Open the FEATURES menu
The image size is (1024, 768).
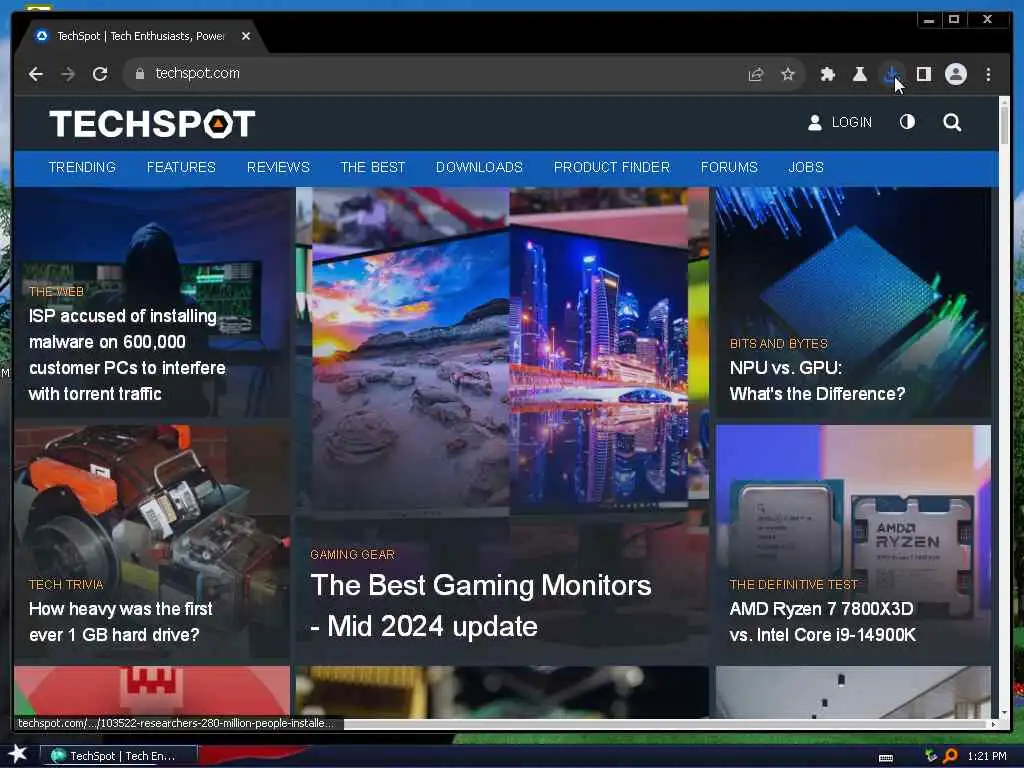click(181, 167)
